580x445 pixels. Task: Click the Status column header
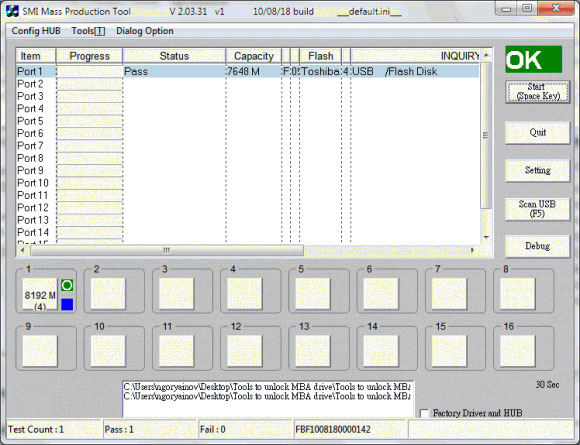[174, 56]
